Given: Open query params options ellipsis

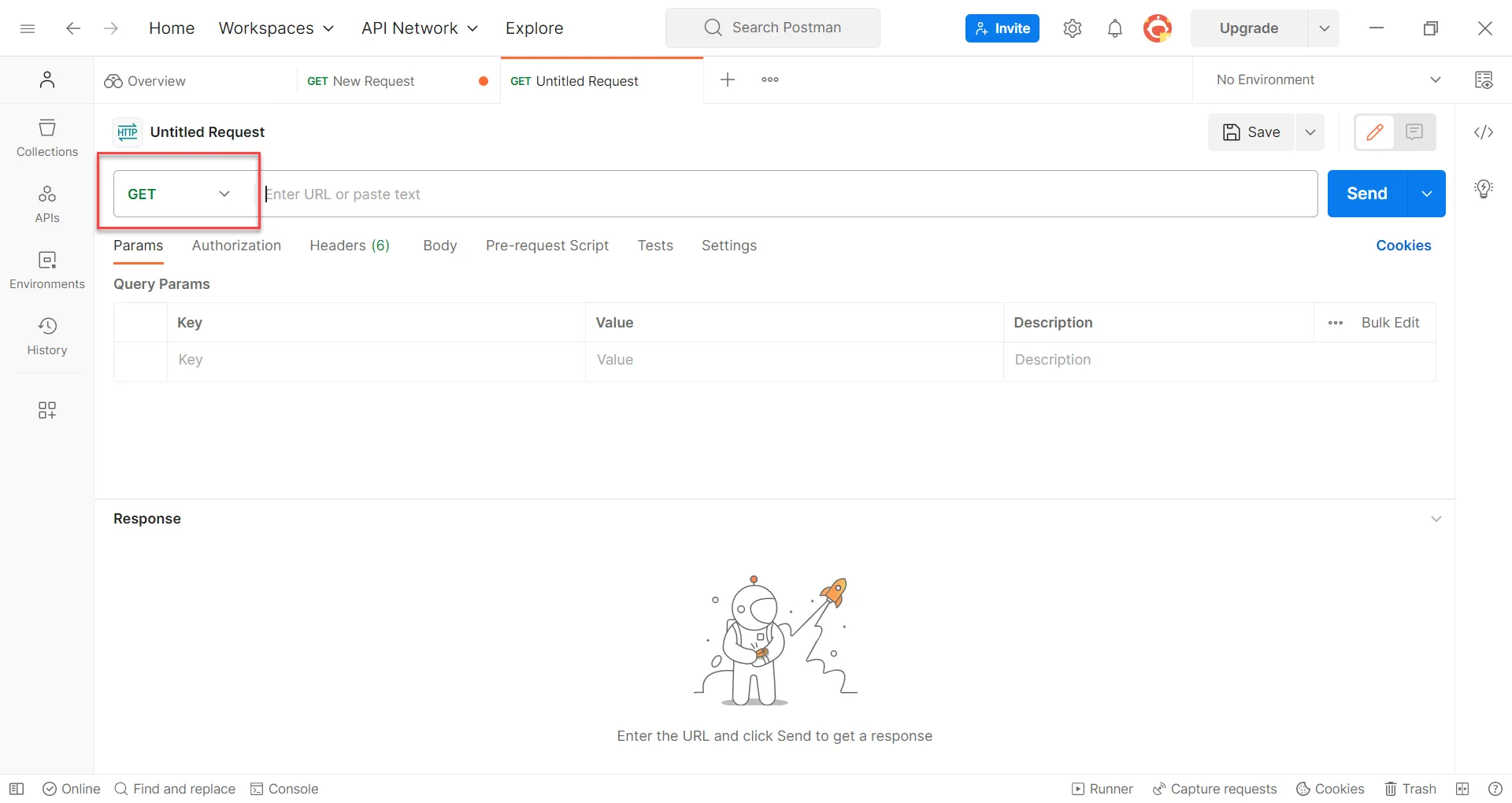Looking at the screenshot, I should pyautogui.click(x=1336, y=323).
